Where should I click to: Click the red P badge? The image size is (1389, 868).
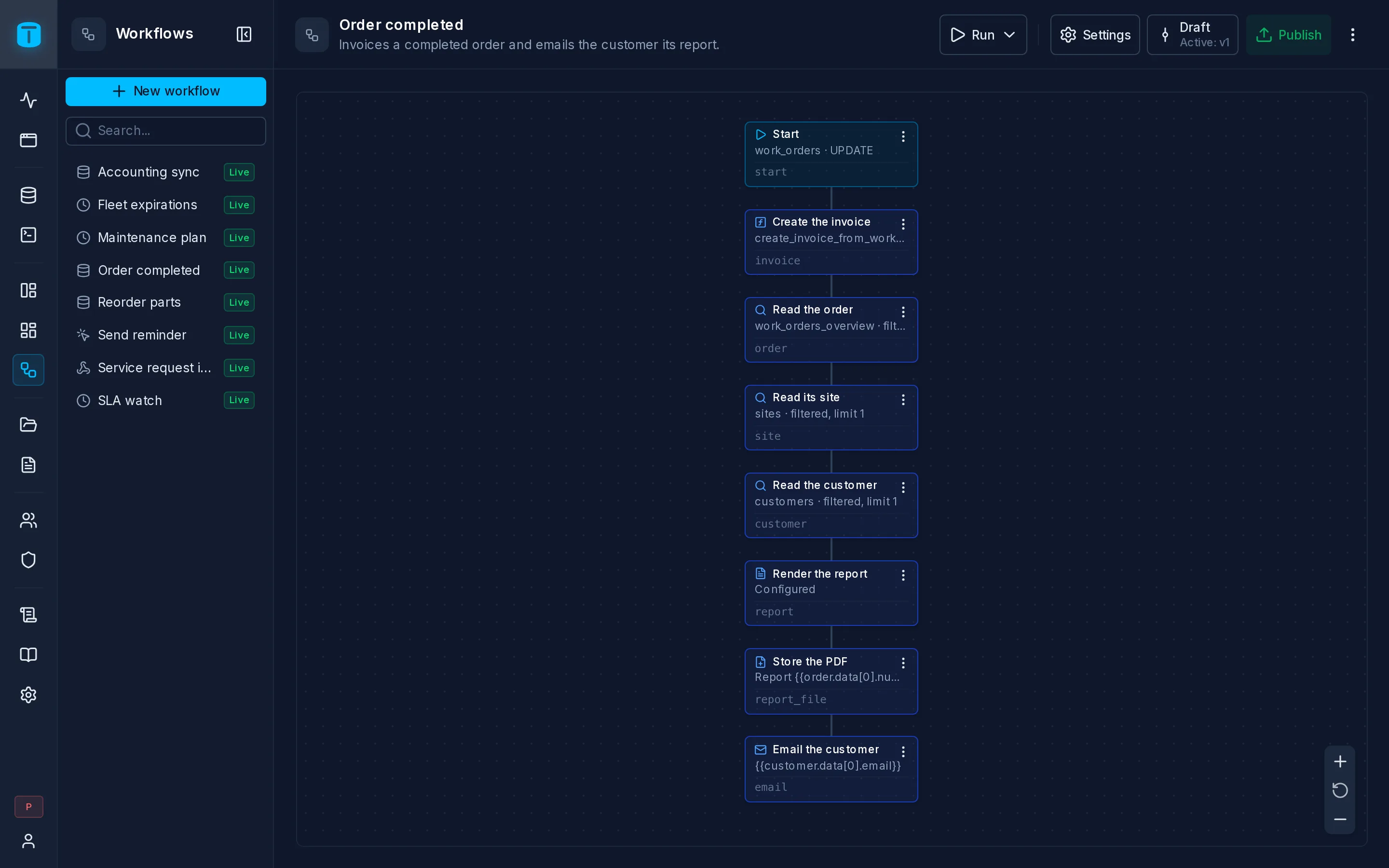click(x=29, y=807)
